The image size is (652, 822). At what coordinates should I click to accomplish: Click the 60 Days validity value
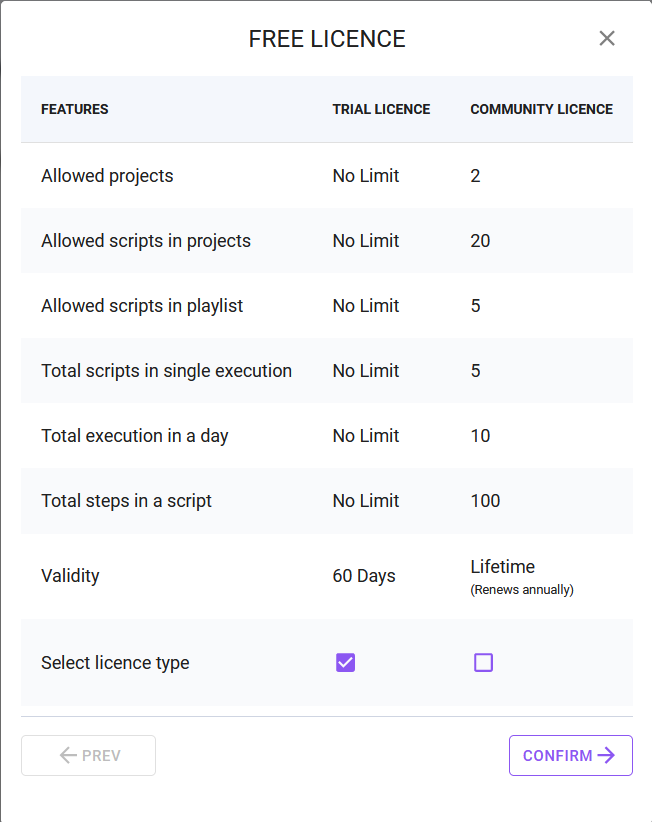click(364, 576)
